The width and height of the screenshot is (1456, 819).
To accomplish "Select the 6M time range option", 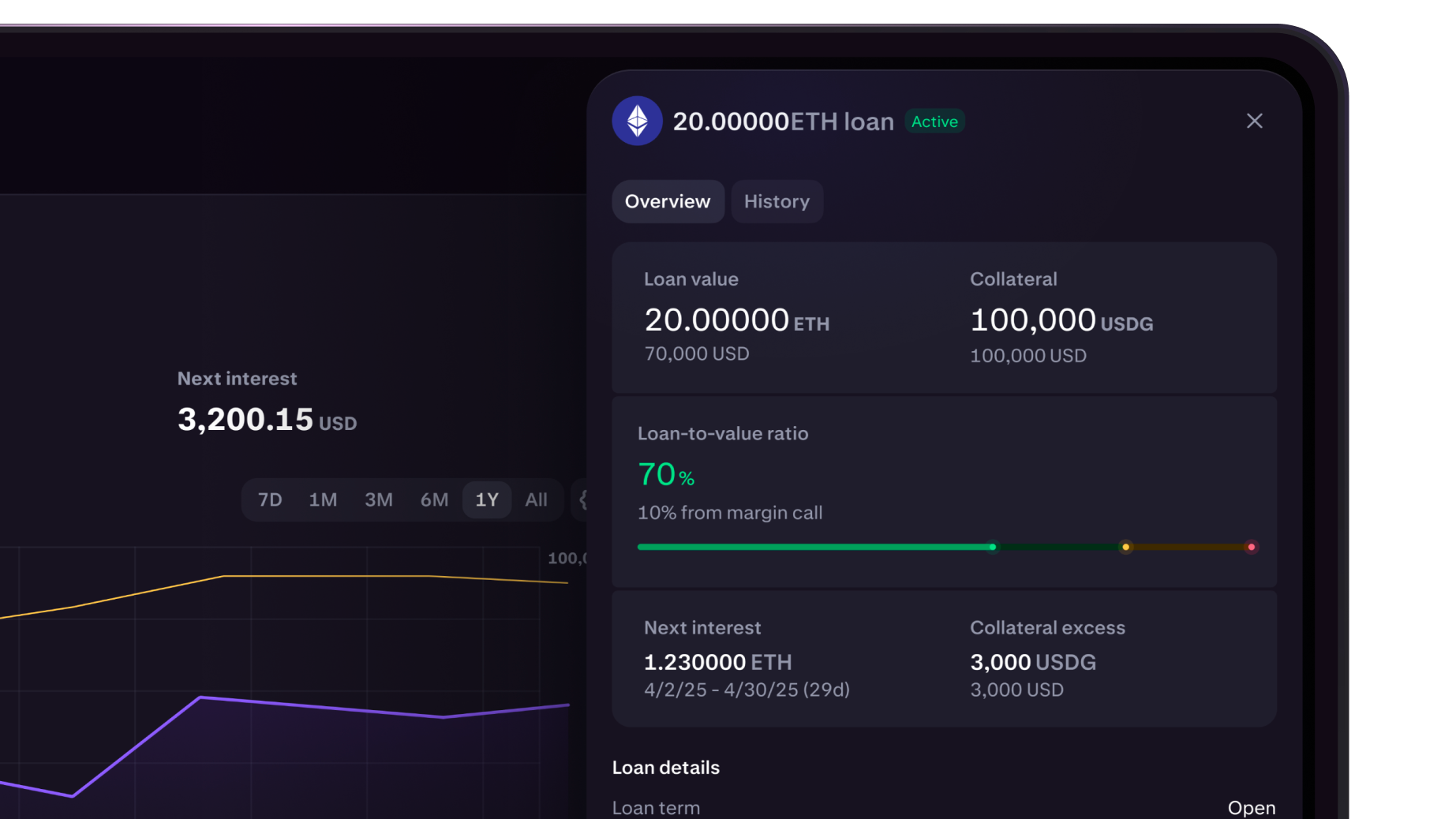I will 433,499.
